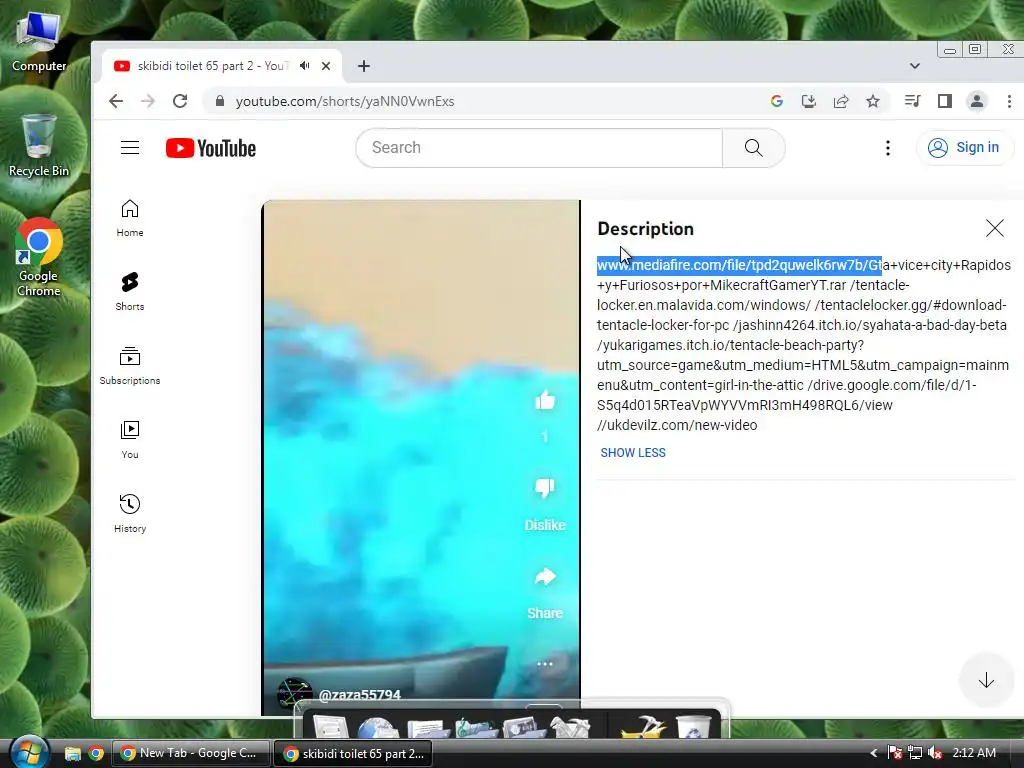Open @zaza55794 channel name

[x=359, y=695]
